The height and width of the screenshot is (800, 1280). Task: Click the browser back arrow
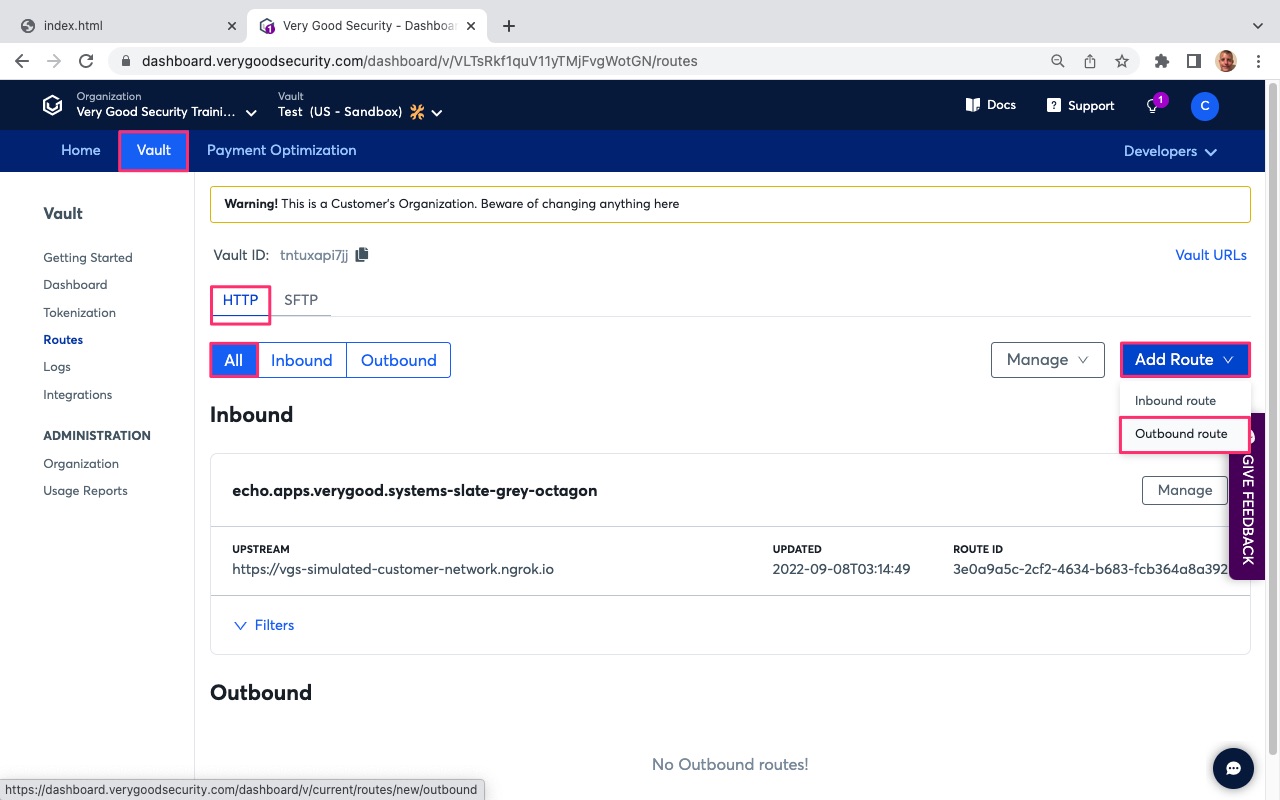(22, 61)
